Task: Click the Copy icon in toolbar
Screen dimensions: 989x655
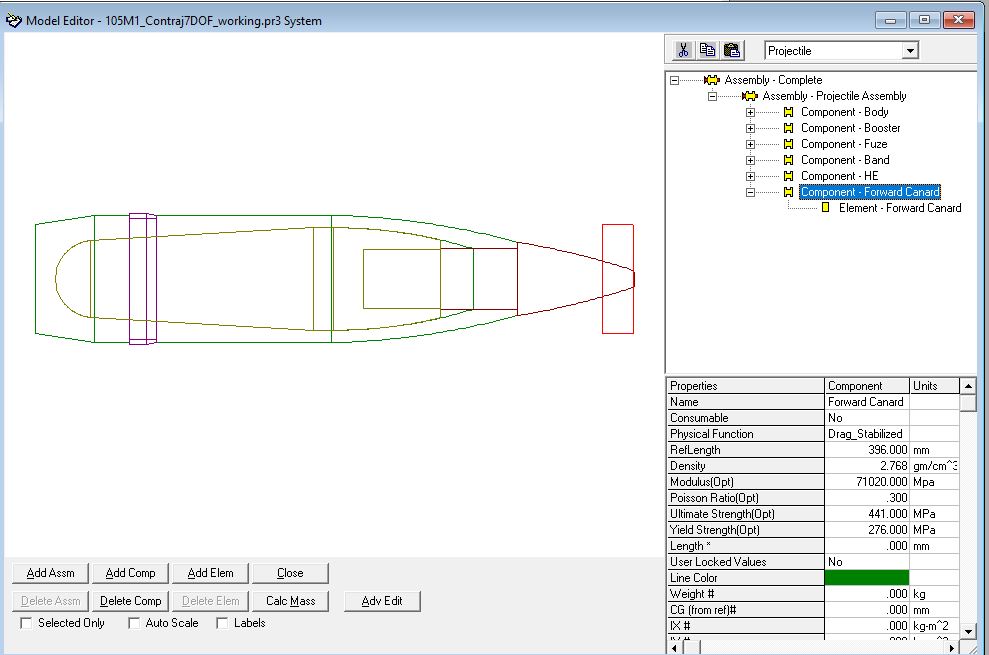Action: (708, 50)
